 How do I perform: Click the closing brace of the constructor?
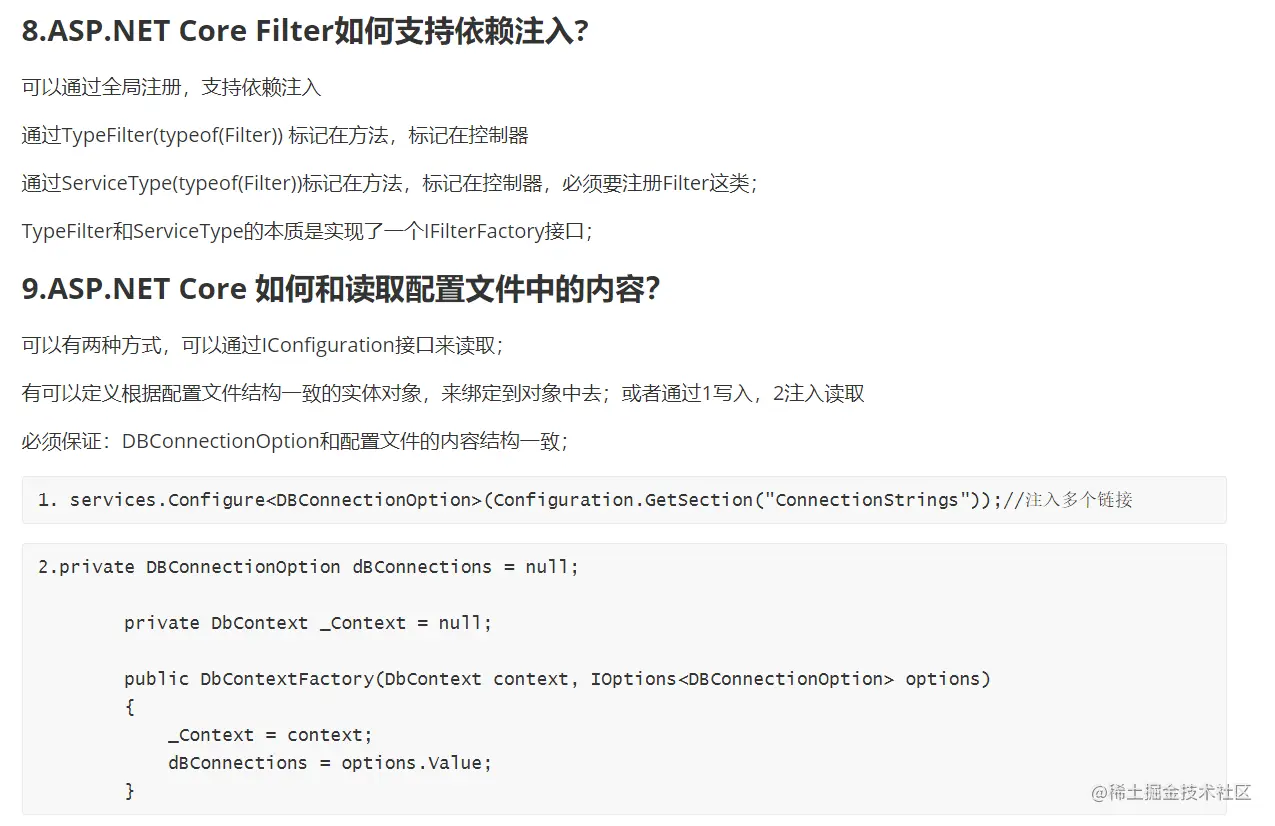click(x=129, y=791)
